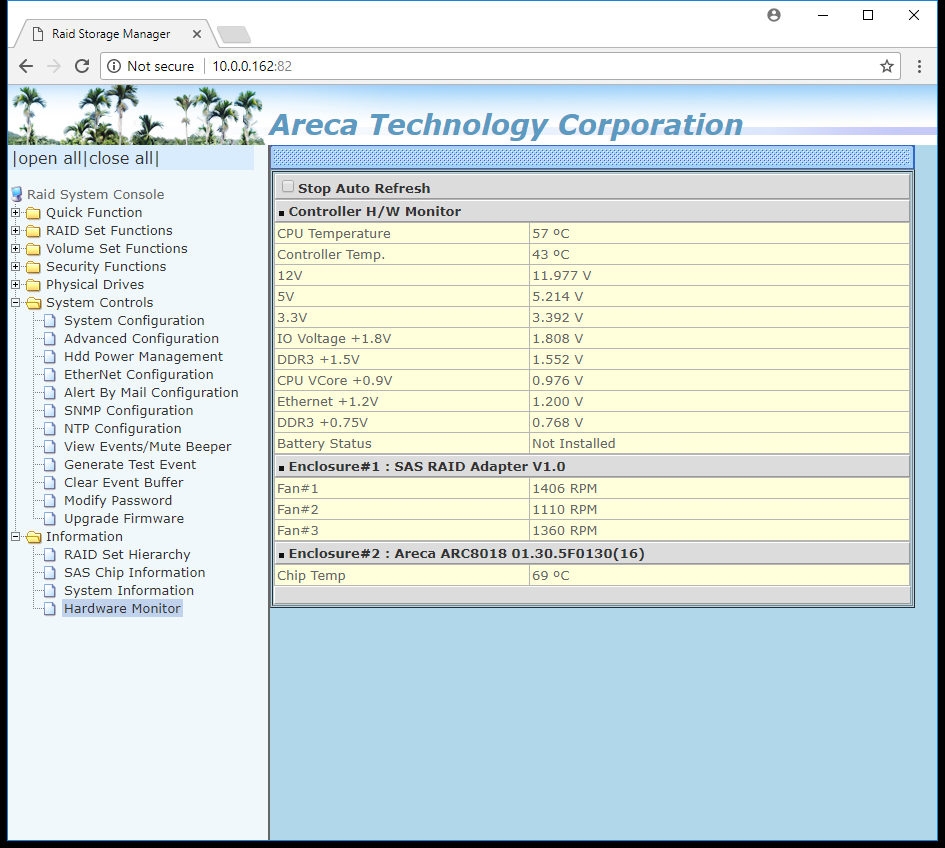Click the NTP Configuration page icon
945x848 pixels.
tap(50, 429)
